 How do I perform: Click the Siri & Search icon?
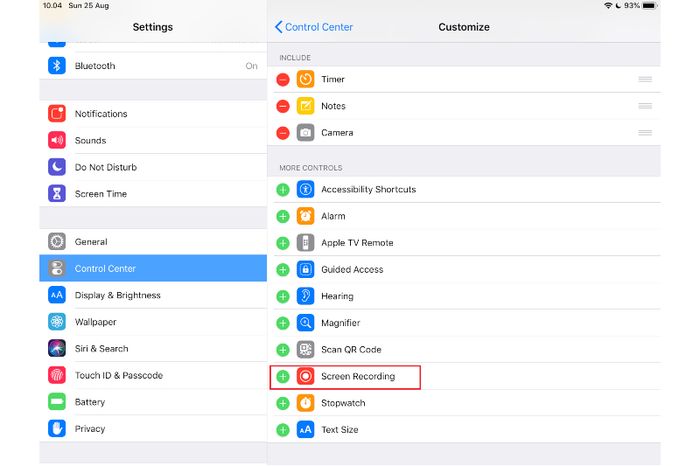tap(57, 348)
